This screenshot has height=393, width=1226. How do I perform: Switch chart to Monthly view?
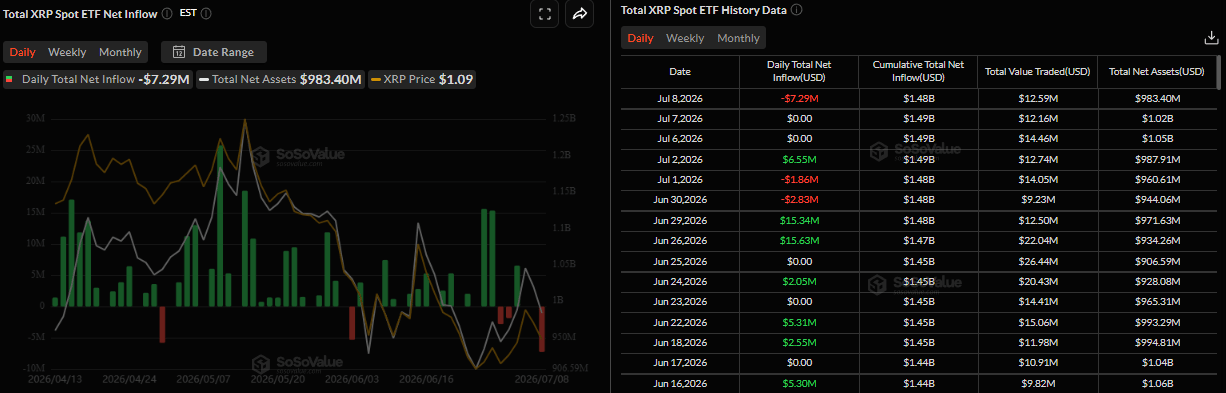click(x=120, y=52)
